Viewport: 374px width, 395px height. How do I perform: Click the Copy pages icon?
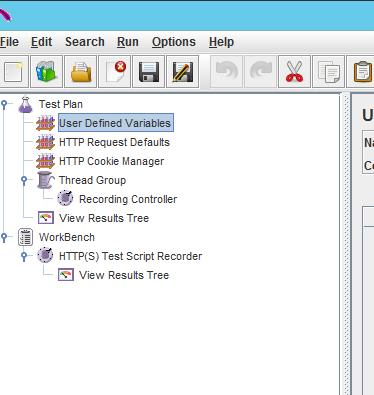[x=329, y=72]
